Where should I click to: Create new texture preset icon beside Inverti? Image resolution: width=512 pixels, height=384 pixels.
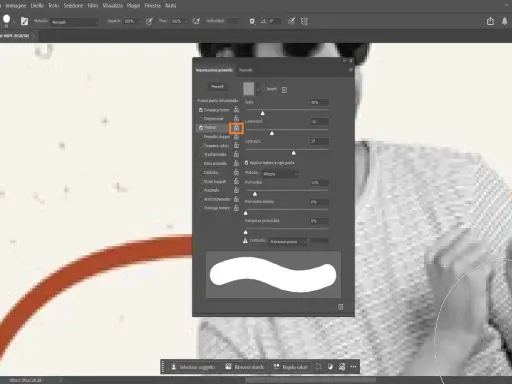[x=284, y=90]
